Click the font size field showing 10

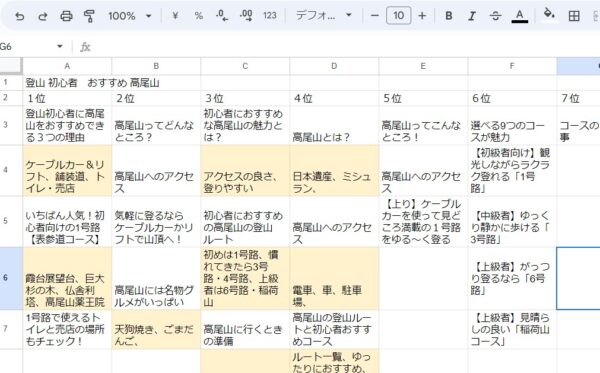(x=398, y=16)
